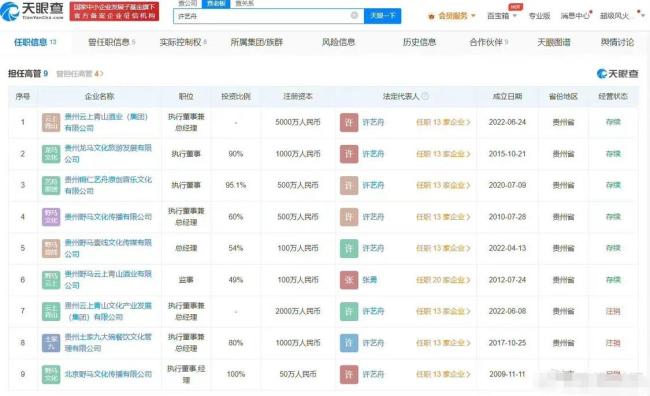This screenshot has width=650, height=396.
Task: Expand the 曾担任高管 4 link
Action: pyautogui.click(x=80, y=74)
